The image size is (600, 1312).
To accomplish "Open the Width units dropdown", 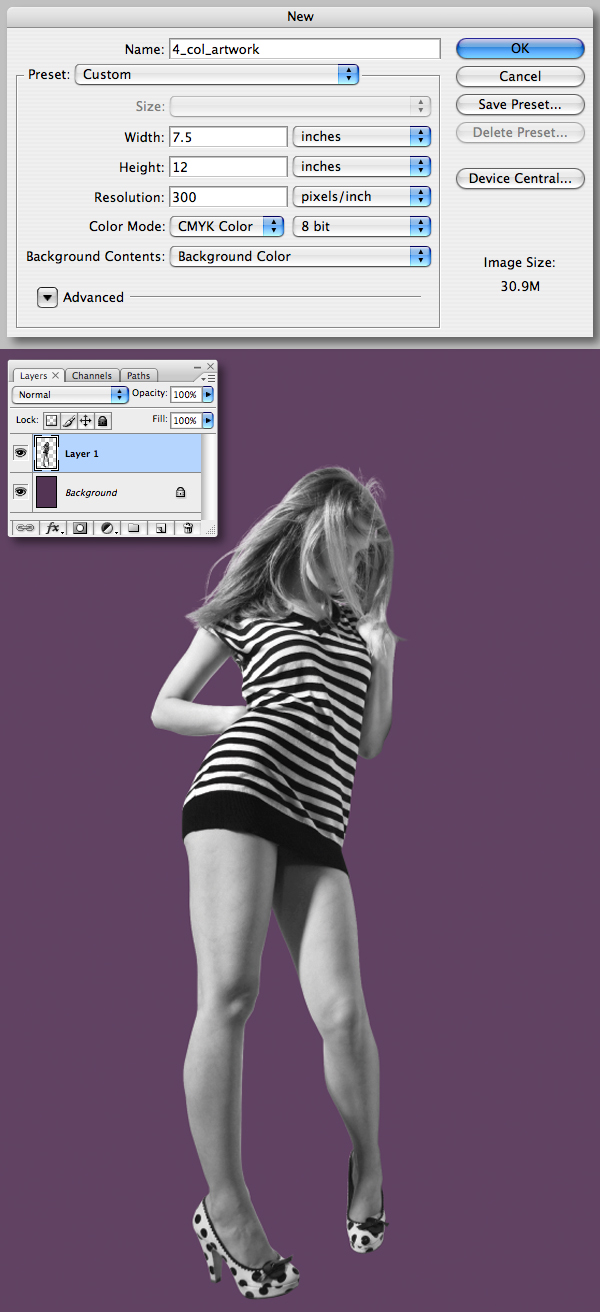I will pos(361,136).
